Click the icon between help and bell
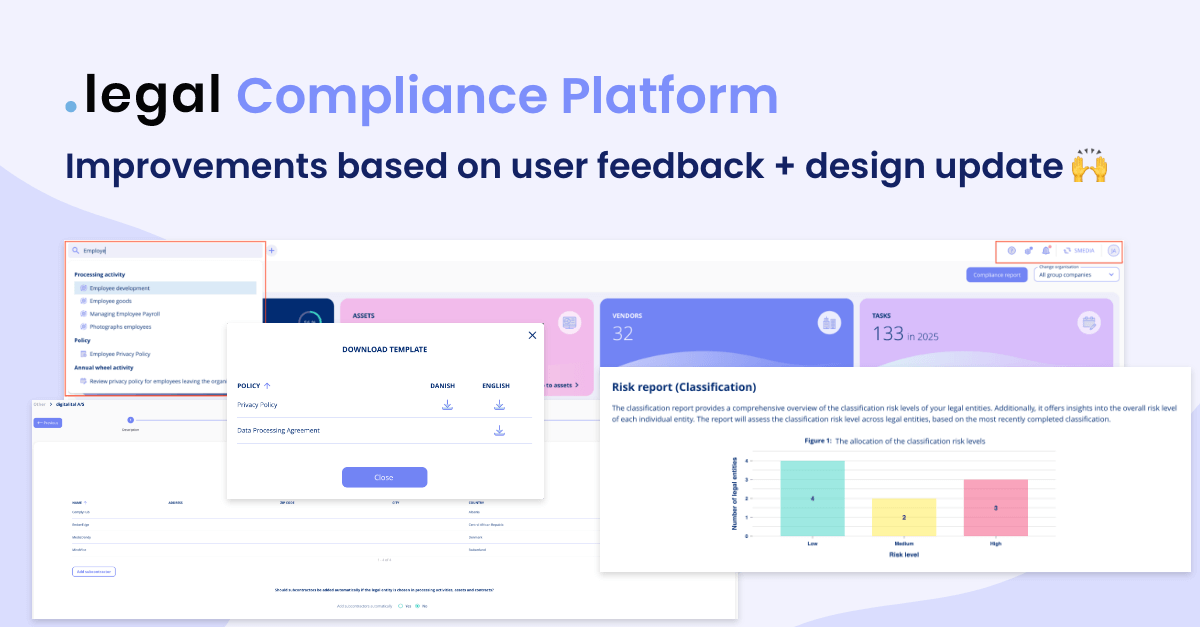The width and height of the screenshot is (1200, 627). point(1029,250)
